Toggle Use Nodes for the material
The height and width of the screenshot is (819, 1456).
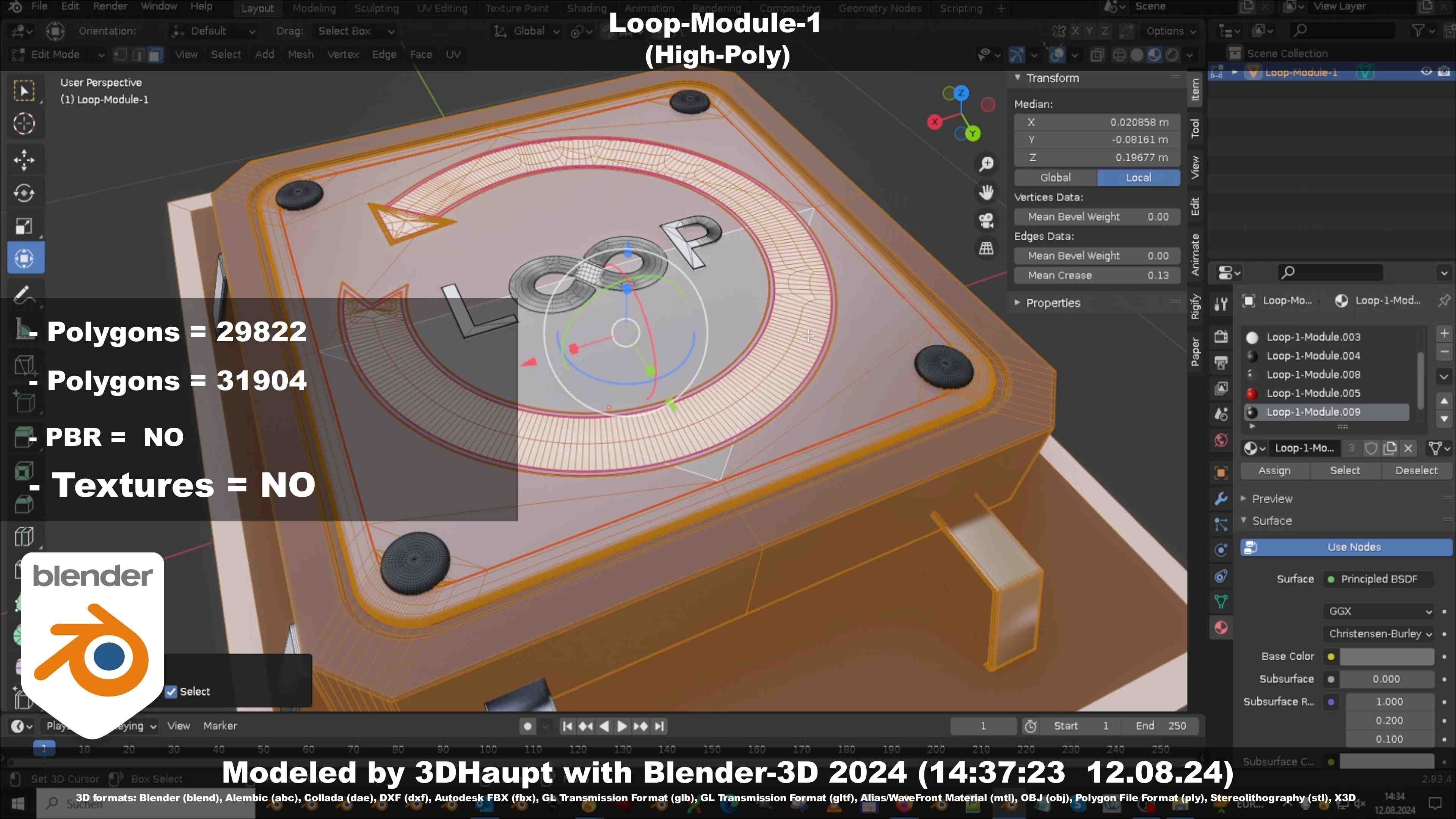pyautogui.click(x=1346, y=547)
